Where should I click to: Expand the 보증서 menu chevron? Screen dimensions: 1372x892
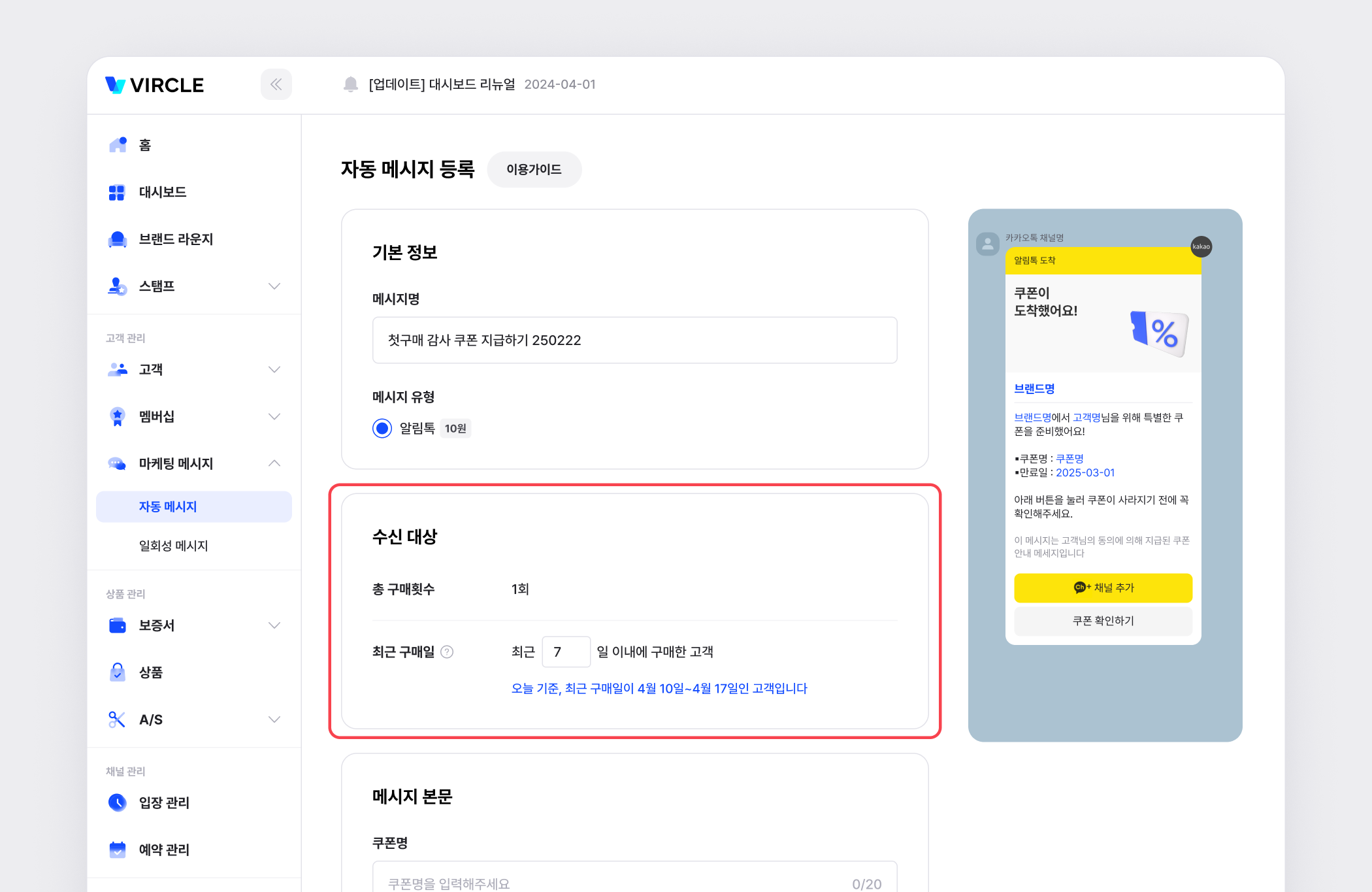tap(274, 625)
